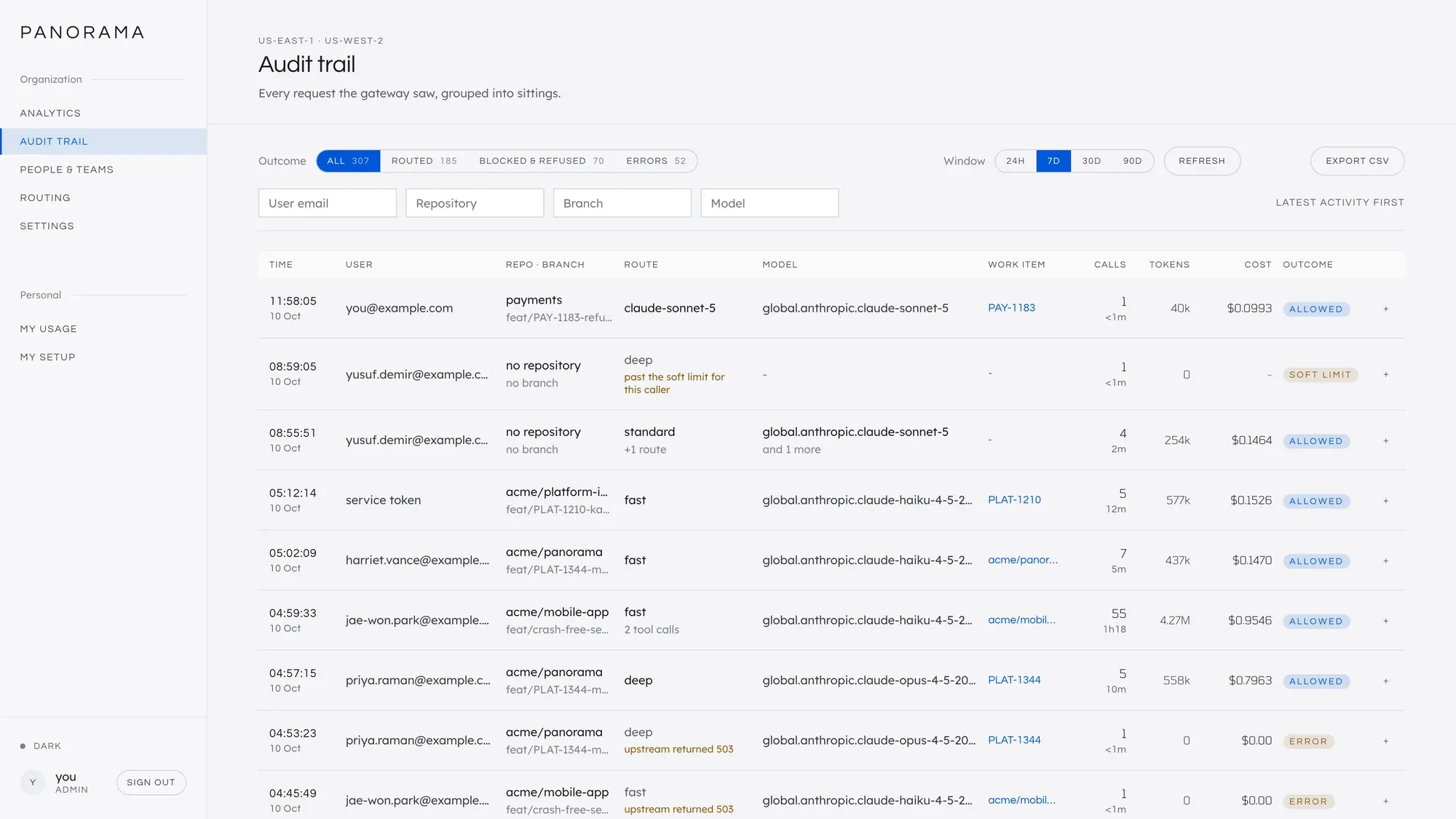The height and width of the screenshot is (819, 1456).
Task: Open Audit Trail in the sidebar
Action: pos(103,141)
